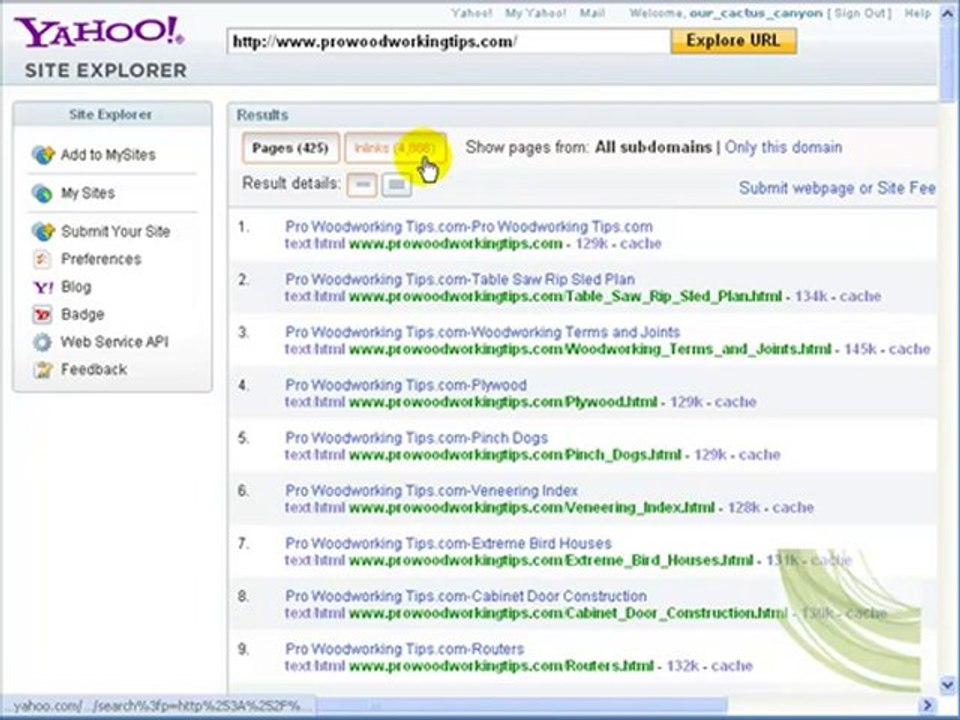Click the Explore URL button
960x720 pixels.
tap(733, 41)
